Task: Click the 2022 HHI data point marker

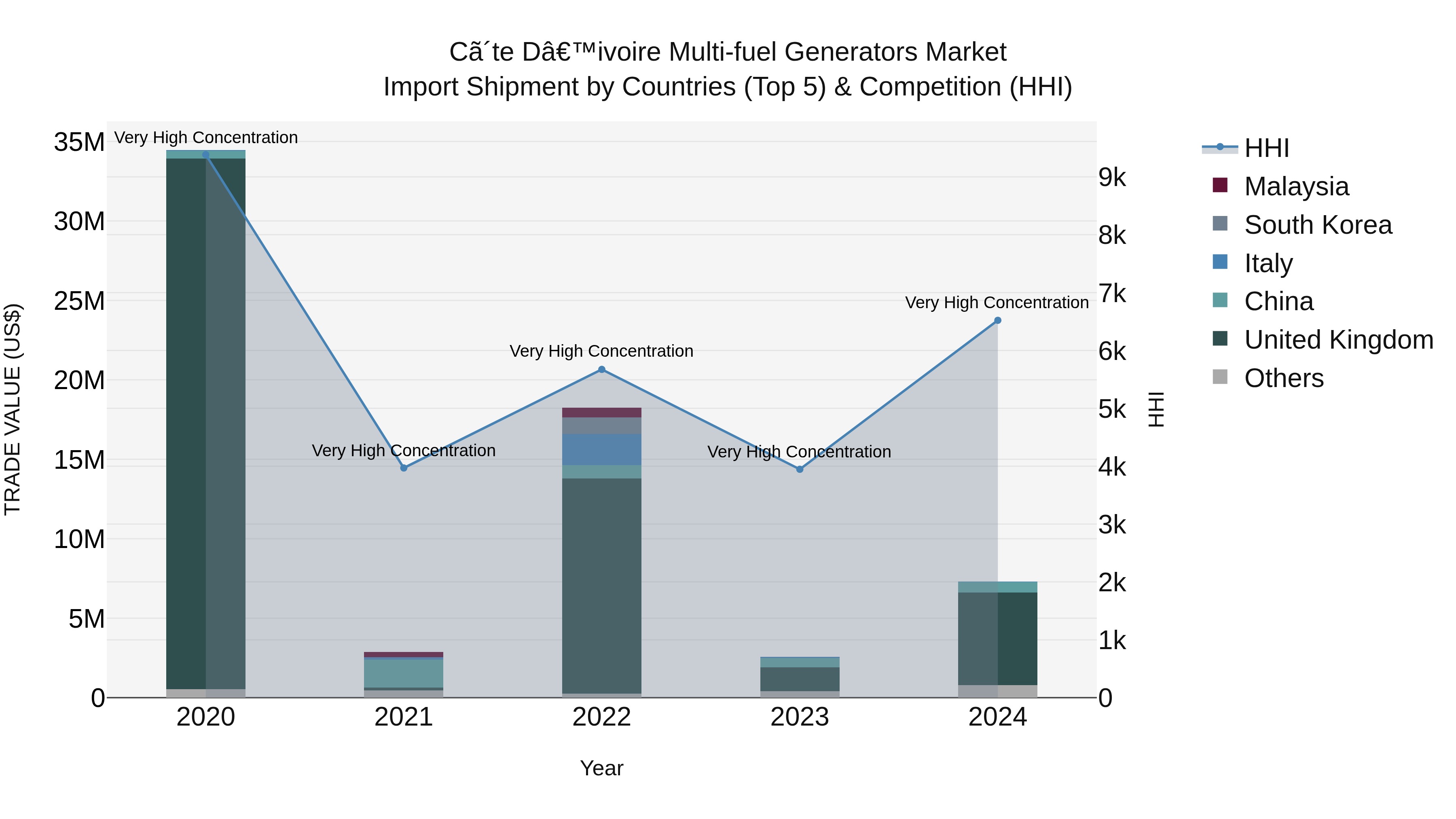Action: click(601, 370)
